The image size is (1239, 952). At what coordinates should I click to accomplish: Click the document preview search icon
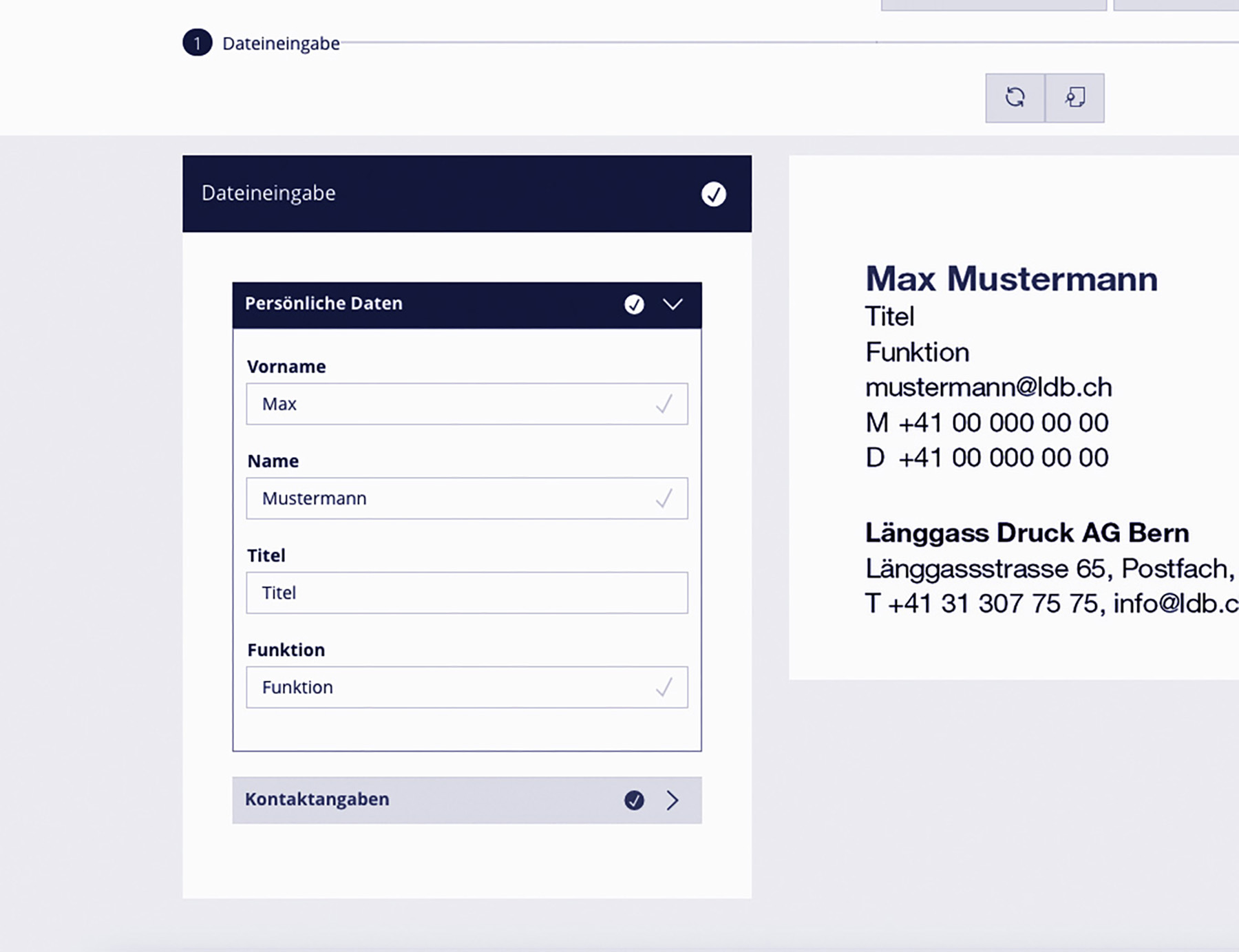click(x=1074, y=98)
